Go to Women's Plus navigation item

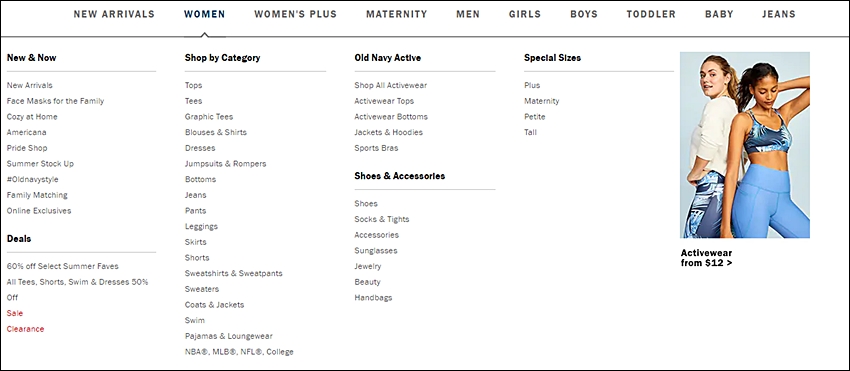[x=295, y=15]
